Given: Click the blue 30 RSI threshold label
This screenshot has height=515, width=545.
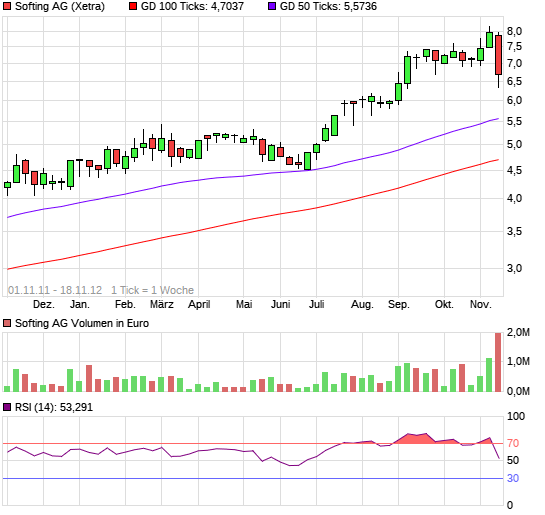Looking at the screenshot, I should click(513, 479).
